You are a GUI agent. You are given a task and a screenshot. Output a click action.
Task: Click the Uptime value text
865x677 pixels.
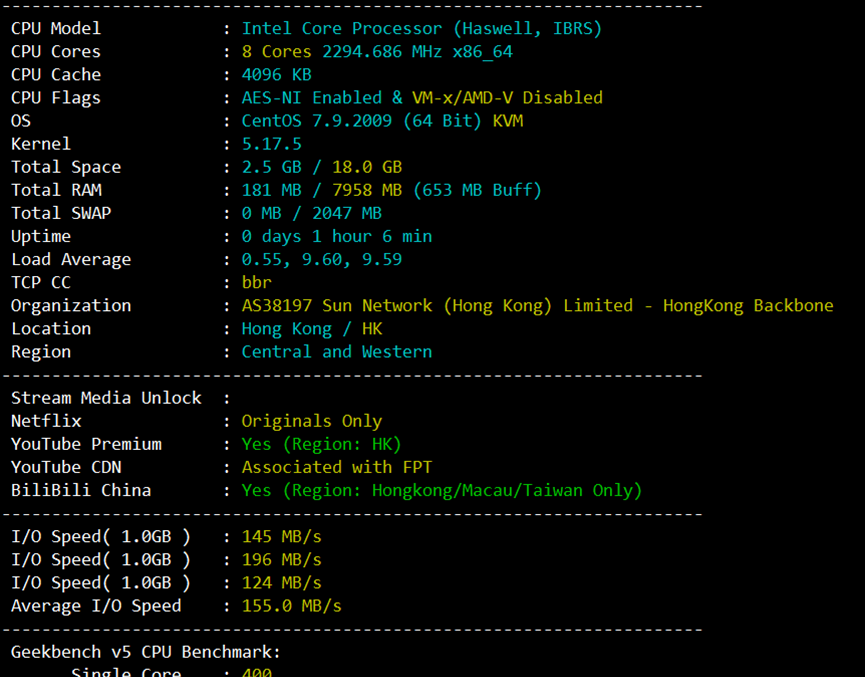[336, 236]
